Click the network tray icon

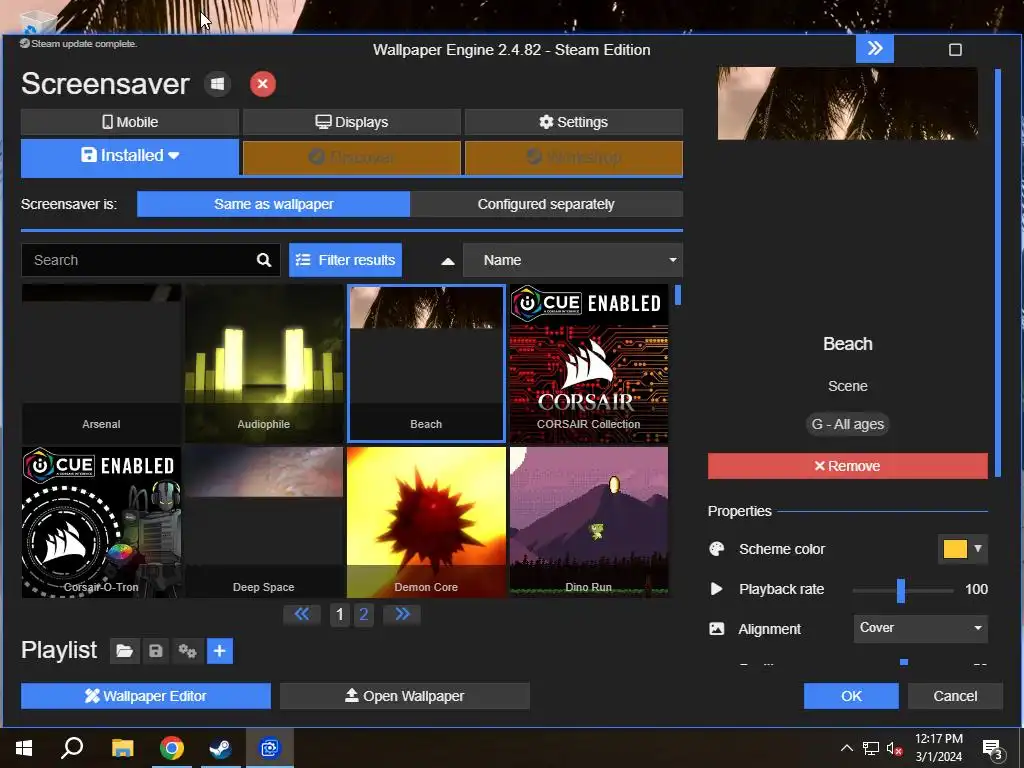point(871,748)
